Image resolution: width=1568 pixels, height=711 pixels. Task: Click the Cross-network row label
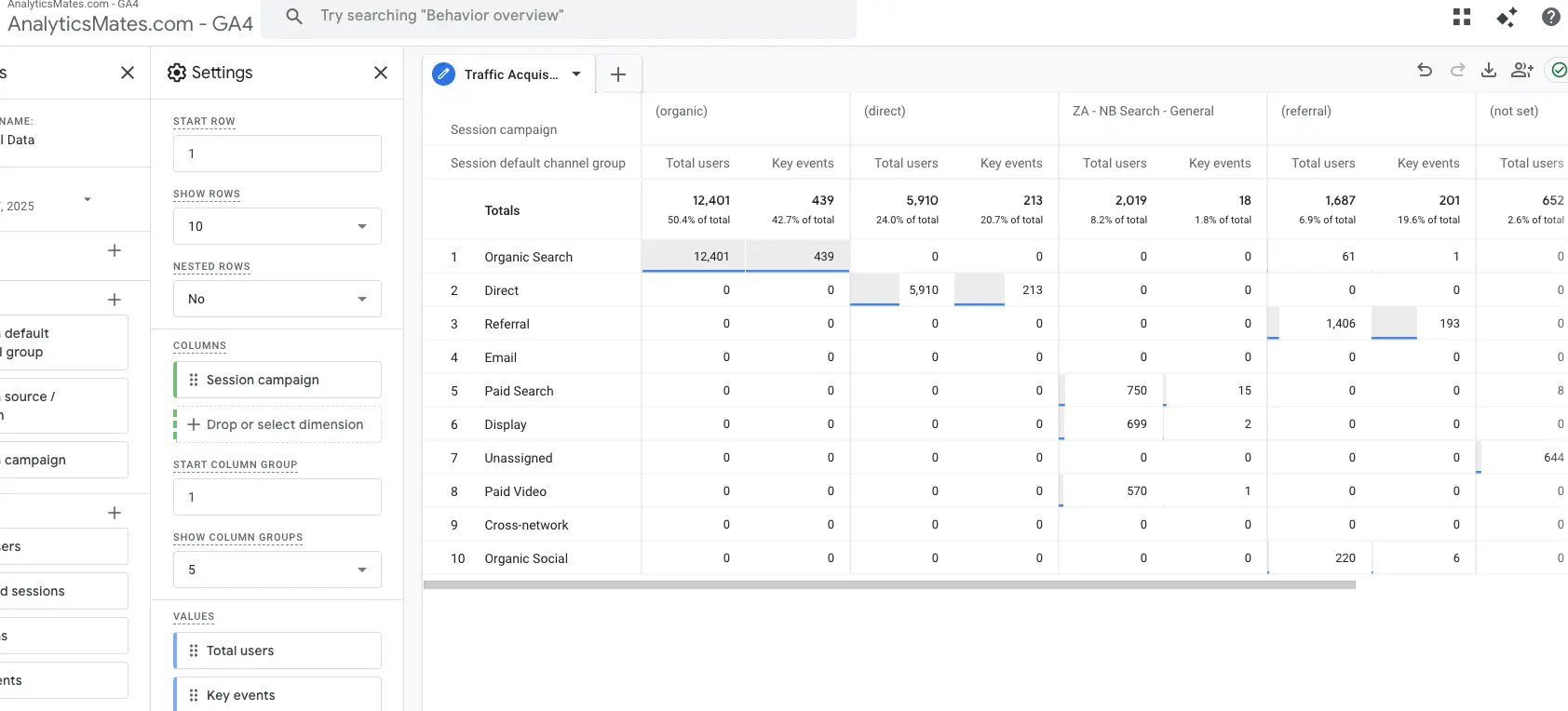[526, 525]
